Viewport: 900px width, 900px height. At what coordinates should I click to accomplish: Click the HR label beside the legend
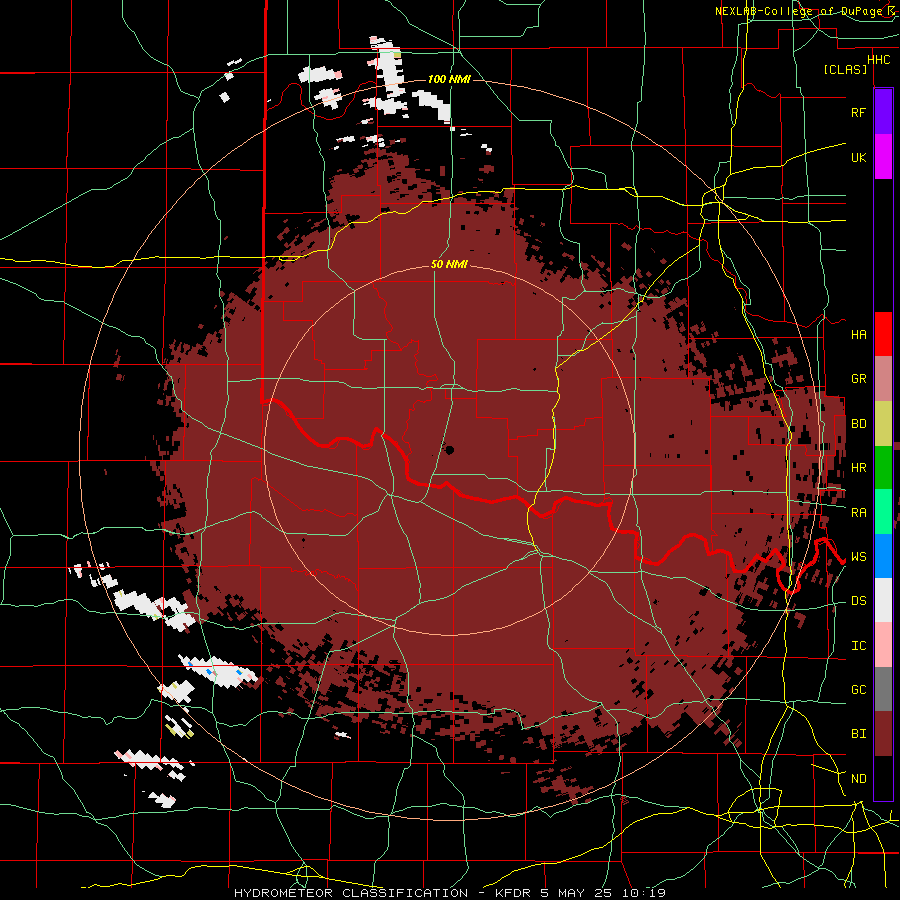click(858, 467)
